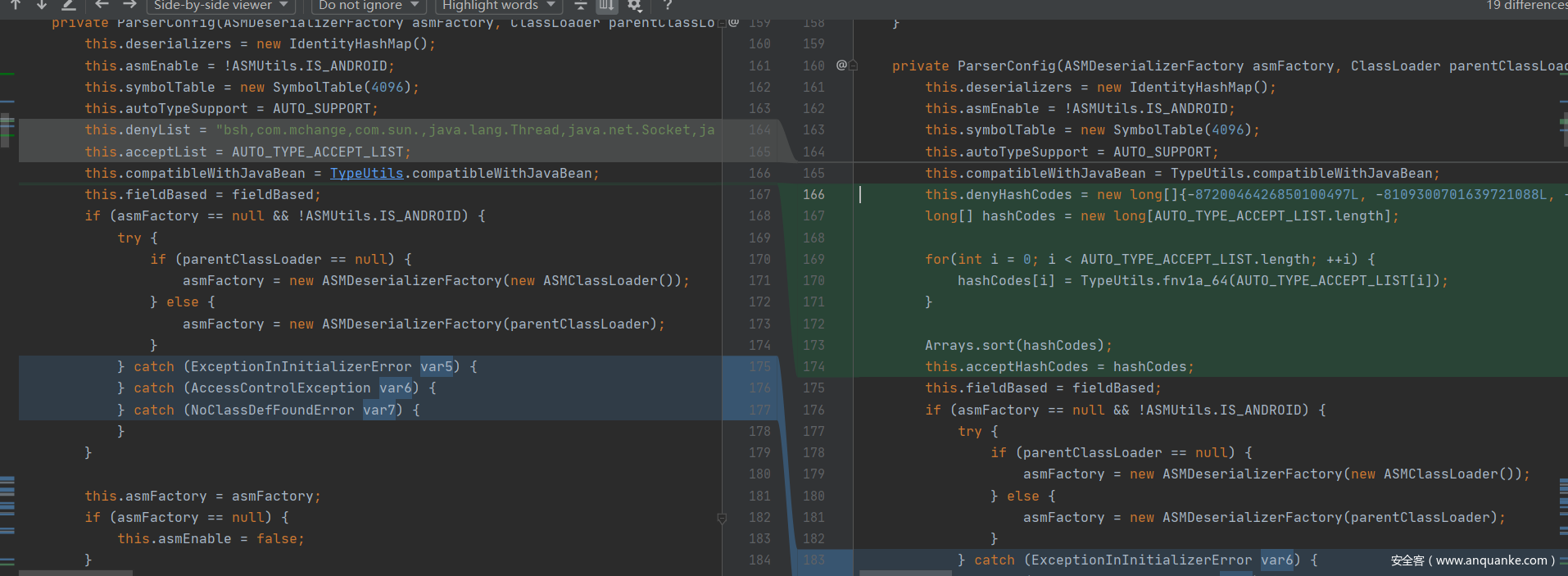The width and height of the screenshot is (1568, 576).
Task: Click the green inserted block on line 169
Action: click(1147, 259)
